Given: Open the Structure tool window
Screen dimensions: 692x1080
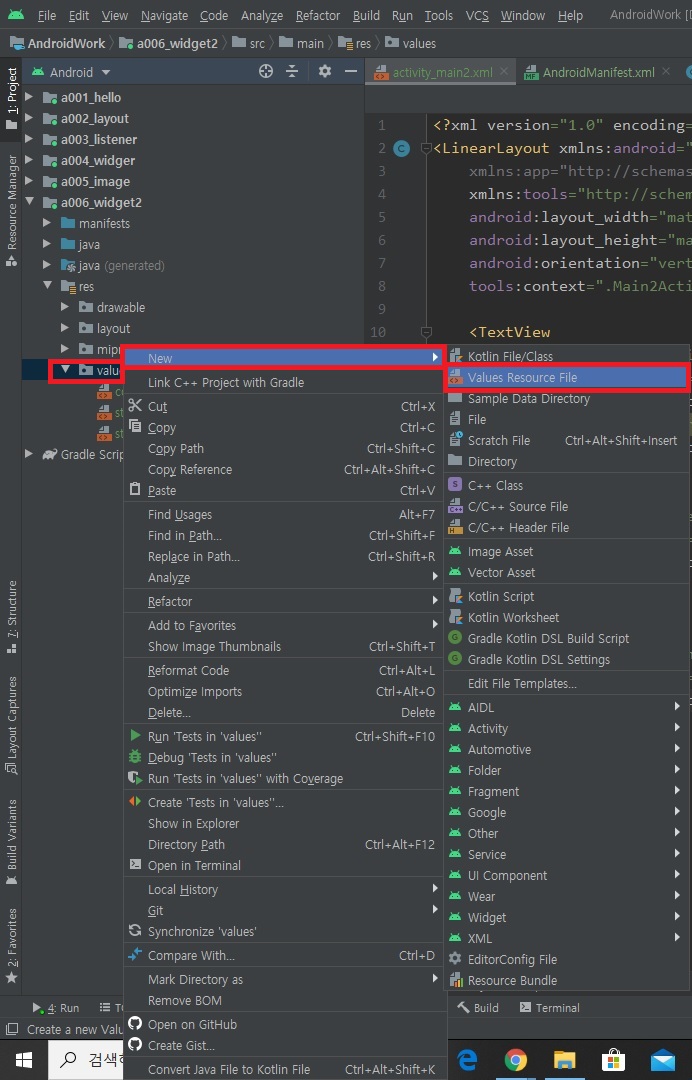Looking at the screenshot, I should pos(12,616).
